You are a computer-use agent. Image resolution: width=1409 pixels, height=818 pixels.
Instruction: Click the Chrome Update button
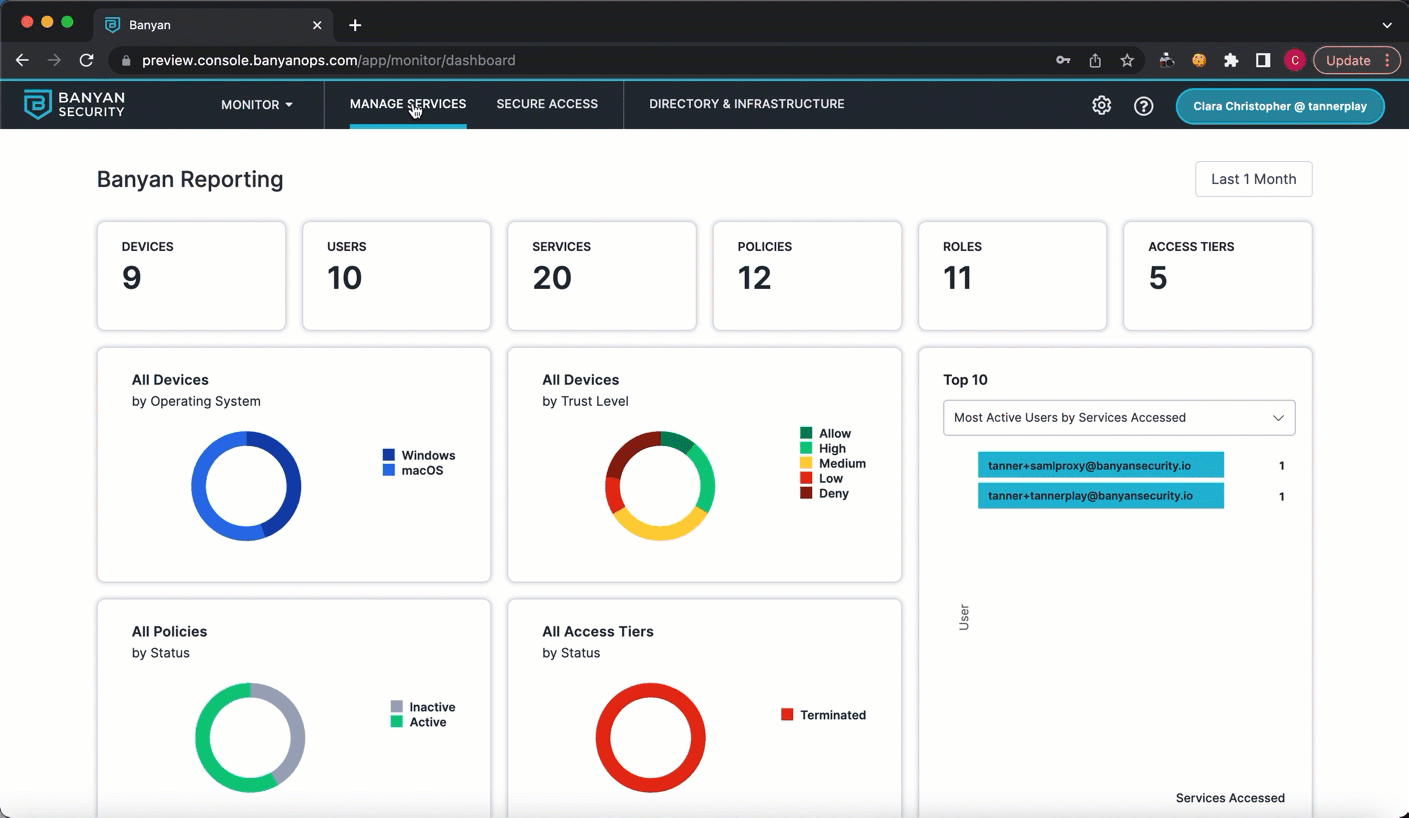point(1348,60)
